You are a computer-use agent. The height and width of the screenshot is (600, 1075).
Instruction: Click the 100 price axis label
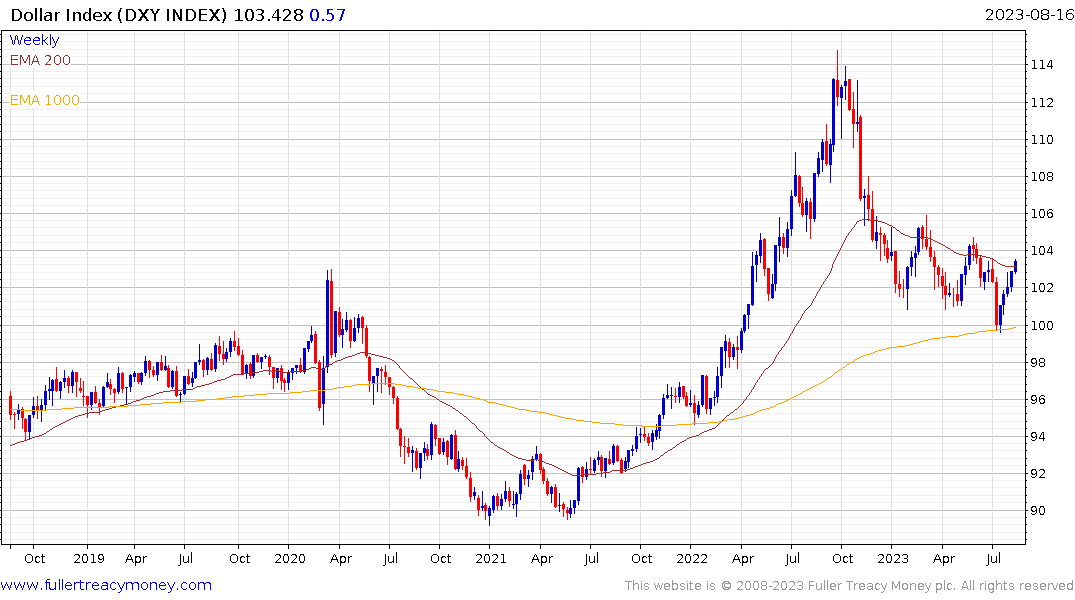[1042, 326]
